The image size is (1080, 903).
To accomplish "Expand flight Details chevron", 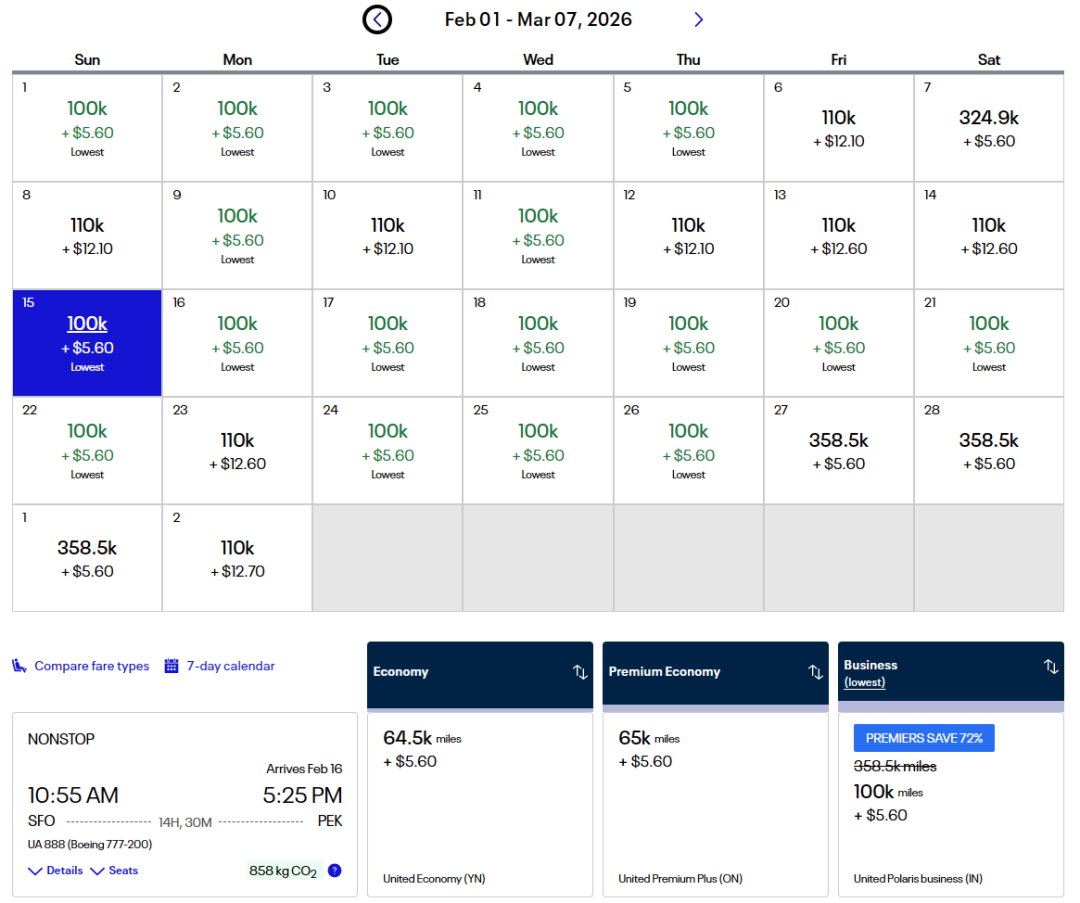I will pos(36,871).
